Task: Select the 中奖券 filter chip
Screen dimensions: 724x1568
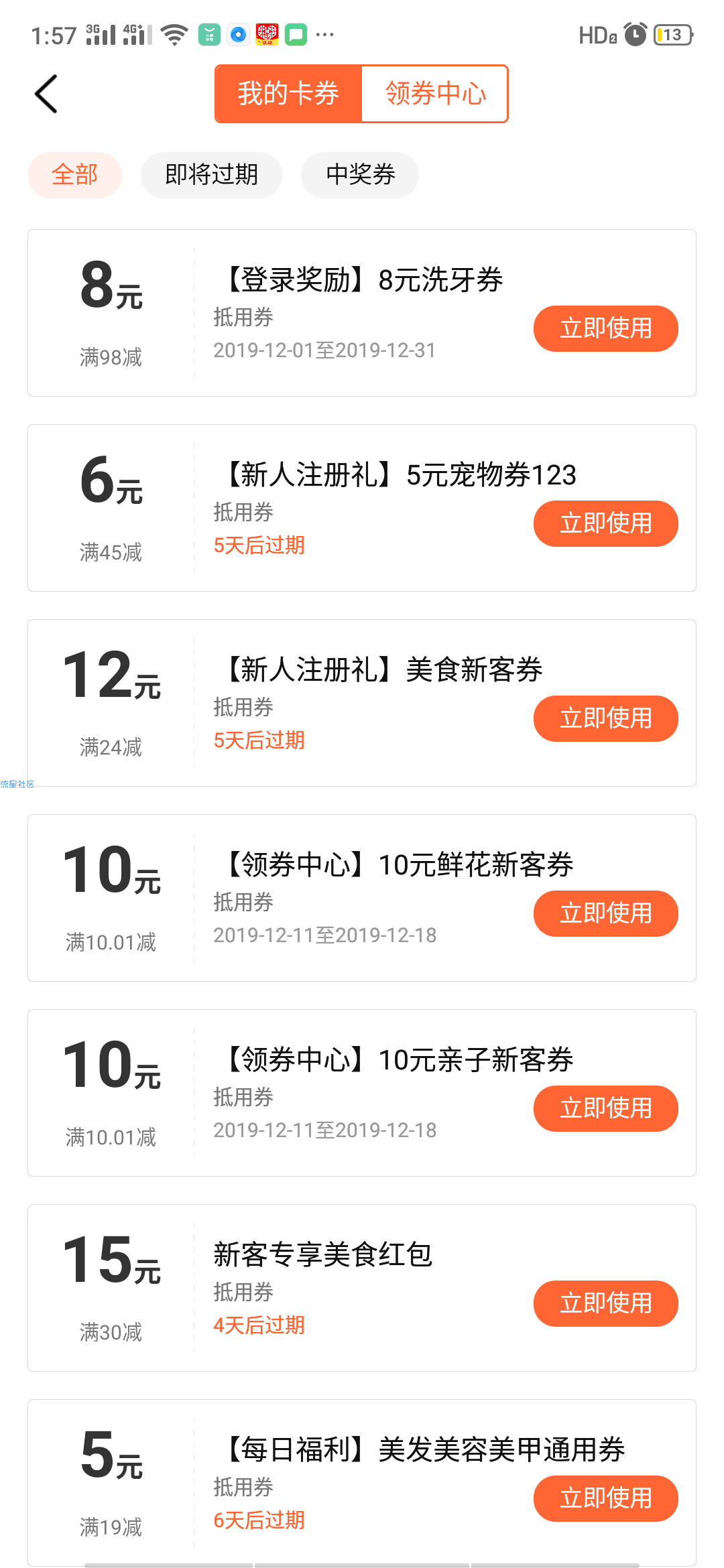Action: coord(360,175)
